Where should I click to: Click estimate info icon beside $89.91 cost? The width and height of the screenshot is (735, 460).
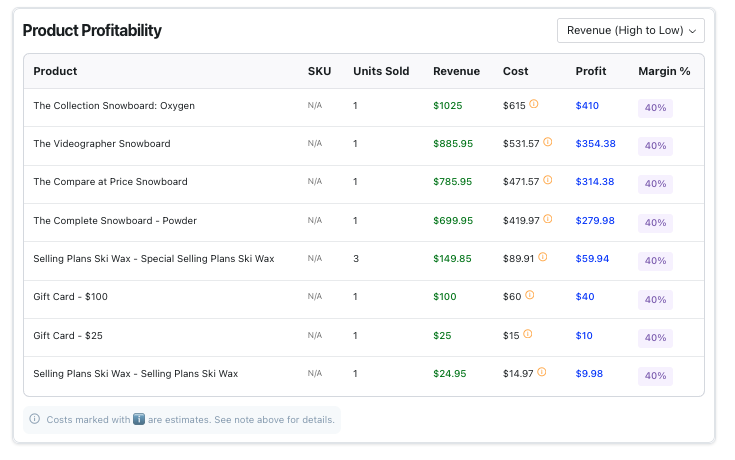click(542, 257)
